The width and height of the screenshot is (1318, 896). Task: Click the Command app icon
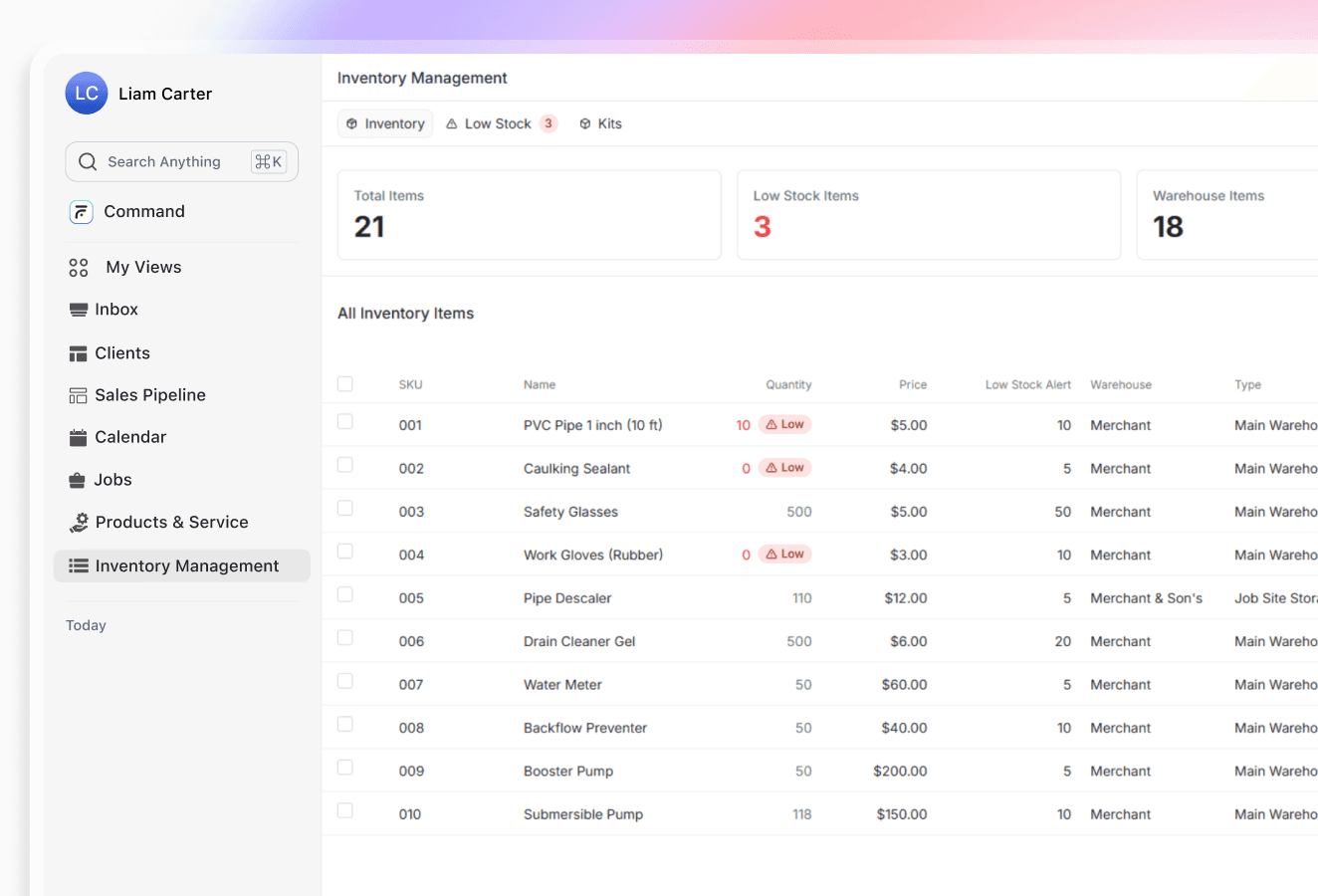pyautogui.click(x=82, y=212)
